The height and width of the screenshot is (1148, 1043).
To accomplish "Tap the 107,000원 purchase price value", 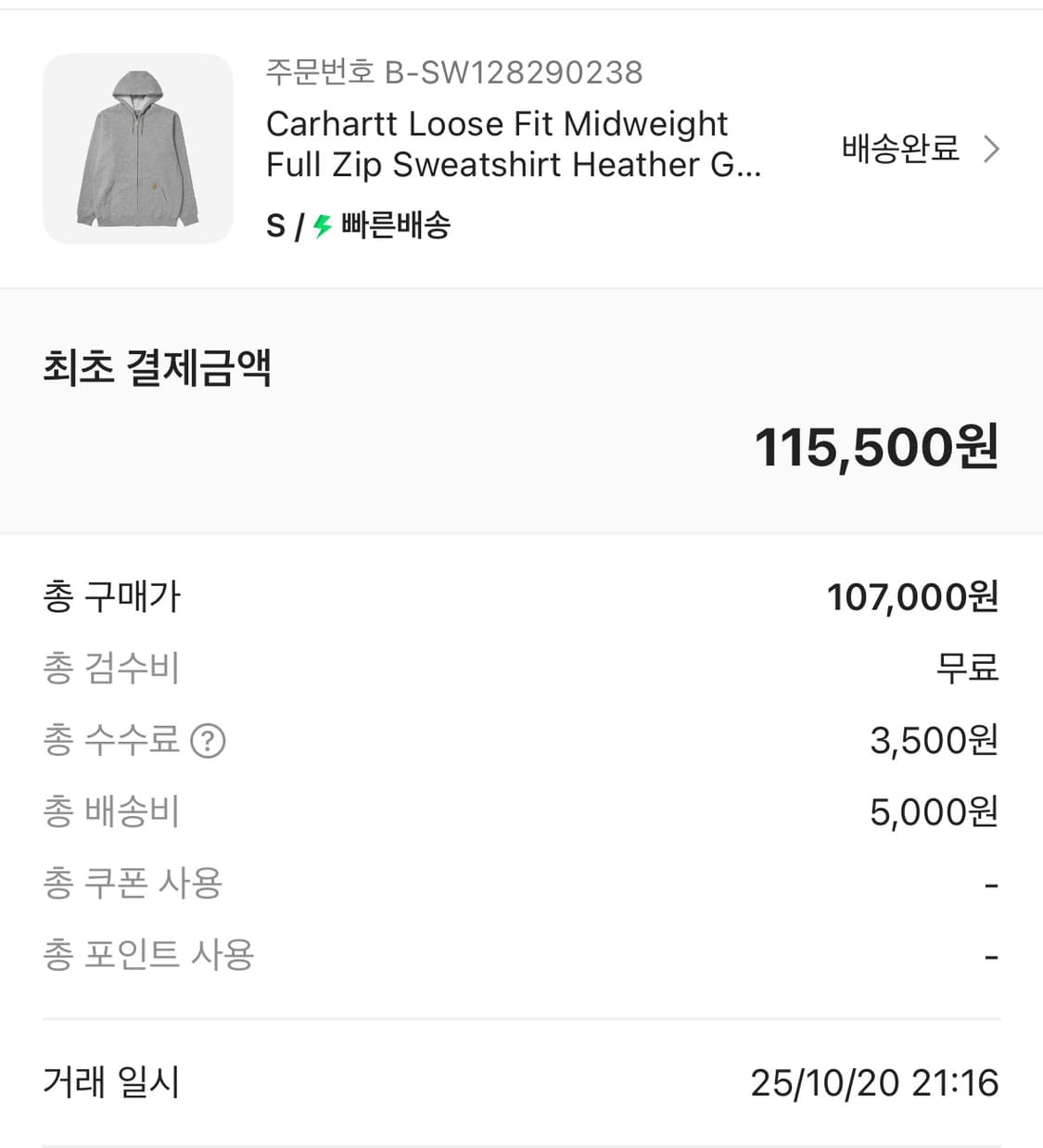I will point(912,597).
